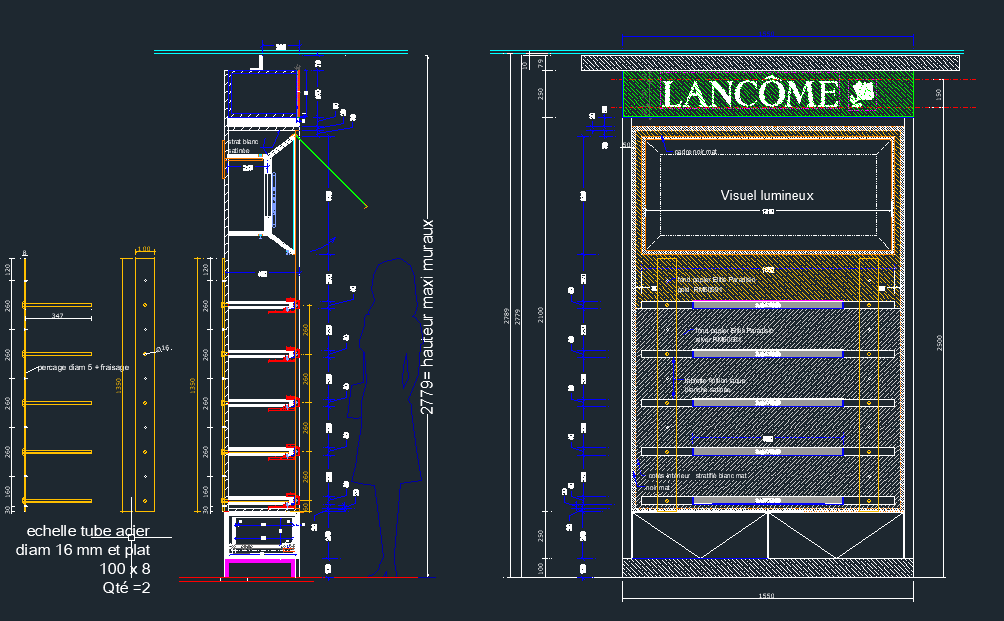Image resolution: width=1004 pixels, height=621 pixels.
Task: Click the LANCÔME header sign text
Action: (x=750, y=95)
